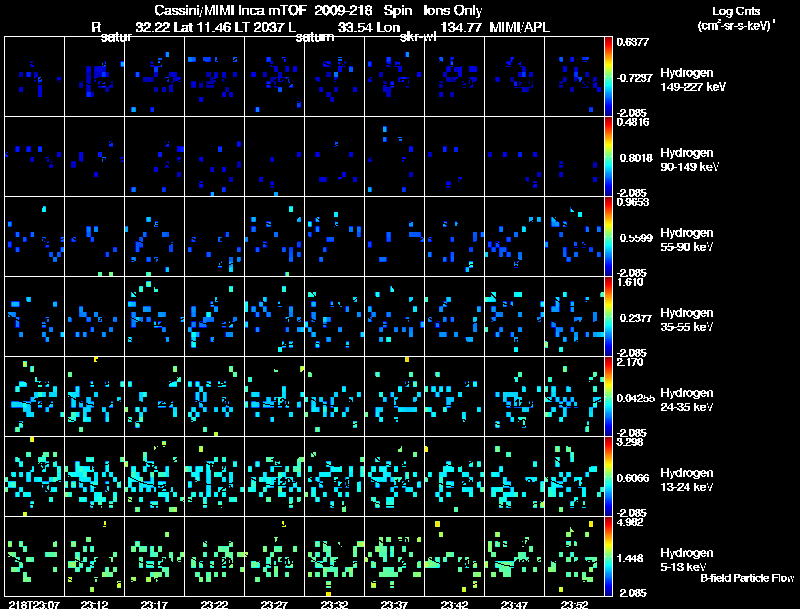Click the '23:42' time axis label
This screenshot has height=609, width=800.
(454, 604)
